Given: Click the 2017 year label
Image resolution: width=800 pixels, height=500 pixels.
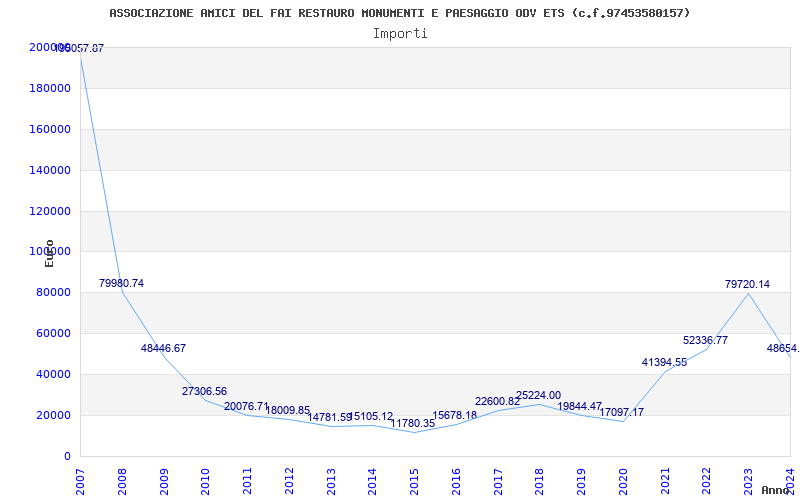Looking at the screenshot, I should (x=498, y=482).
